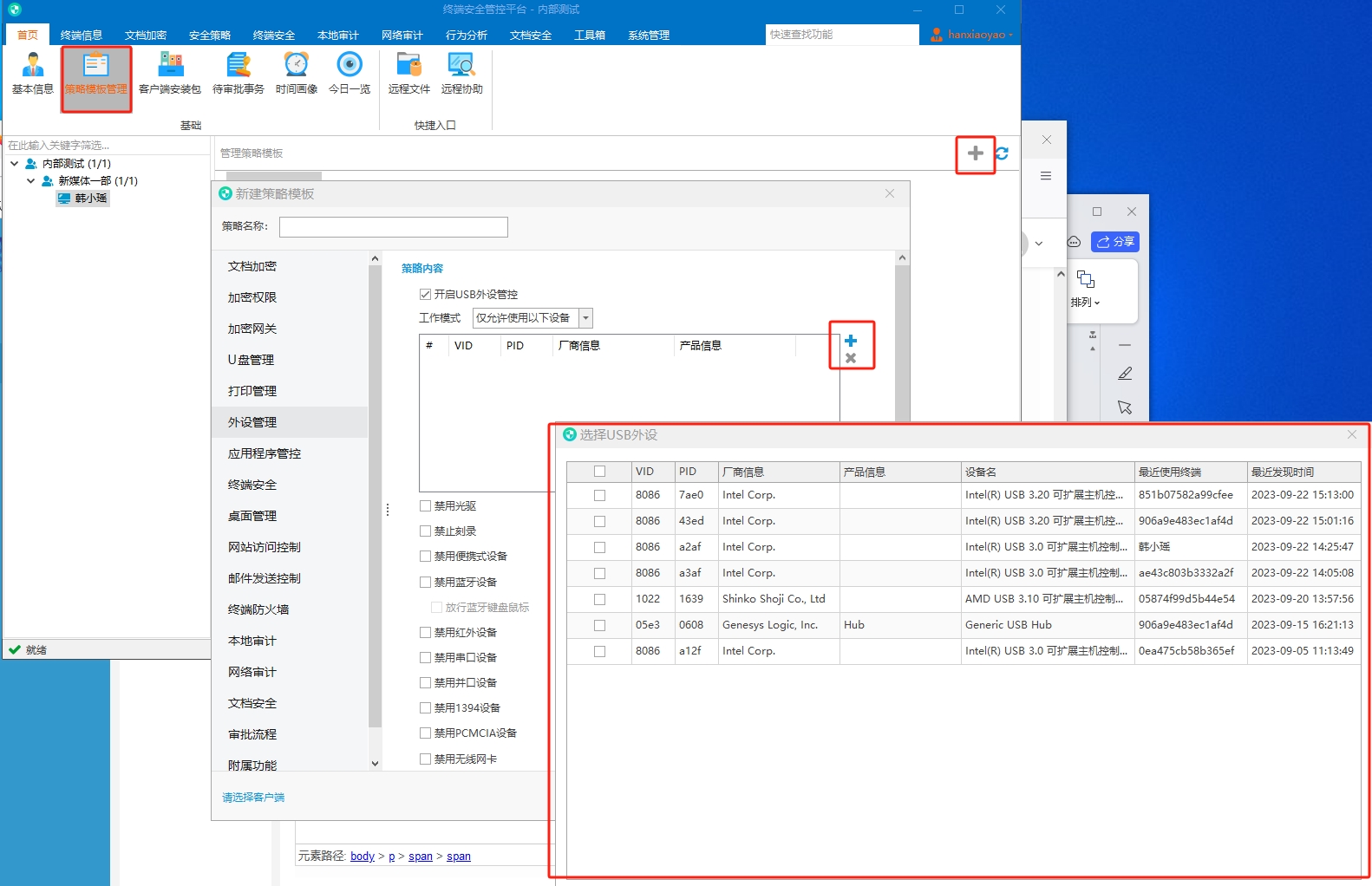
Task: Click the pen edit icon in background window
Action: [x=1125, y=374]
